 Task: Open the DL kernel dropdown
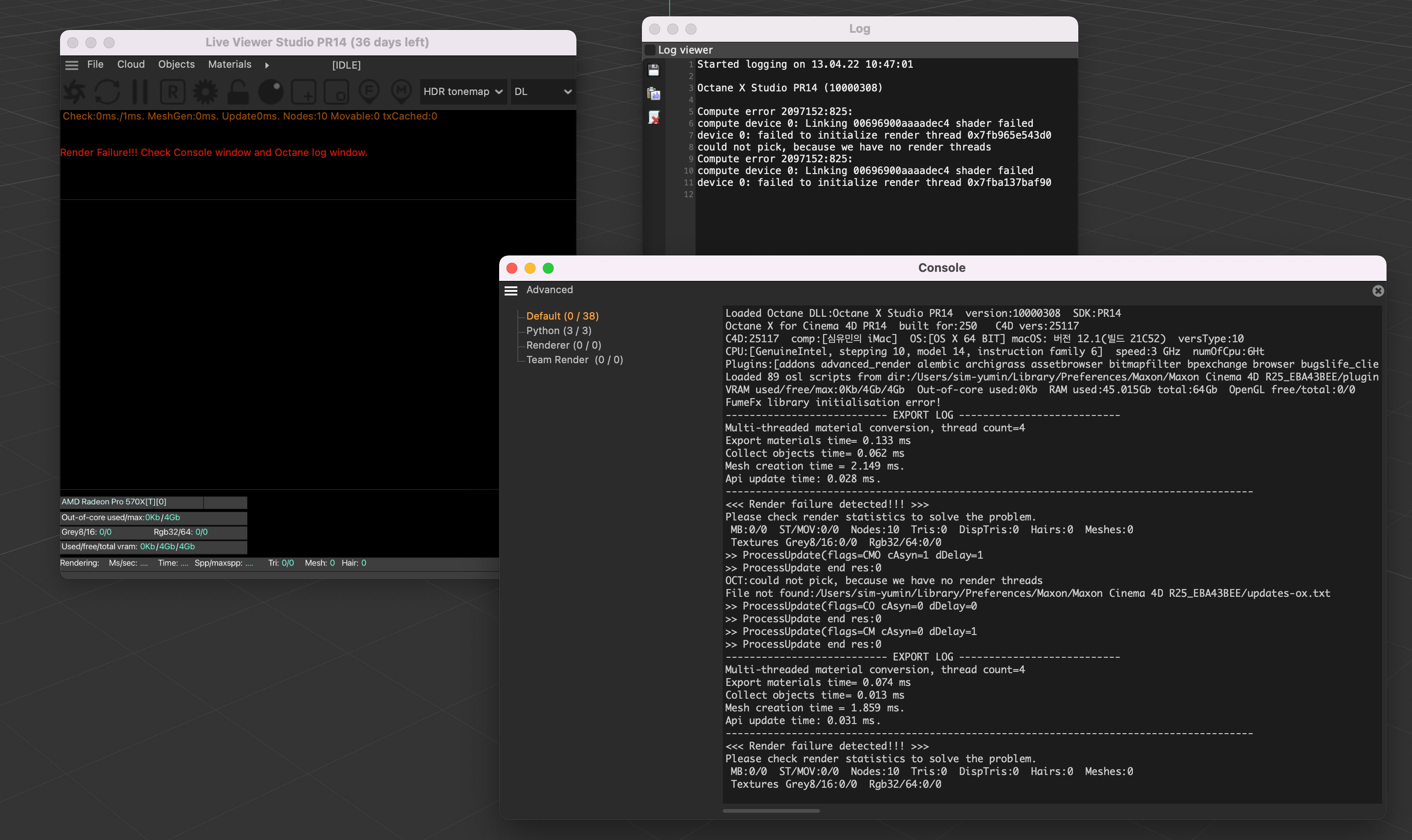point(543,92)
